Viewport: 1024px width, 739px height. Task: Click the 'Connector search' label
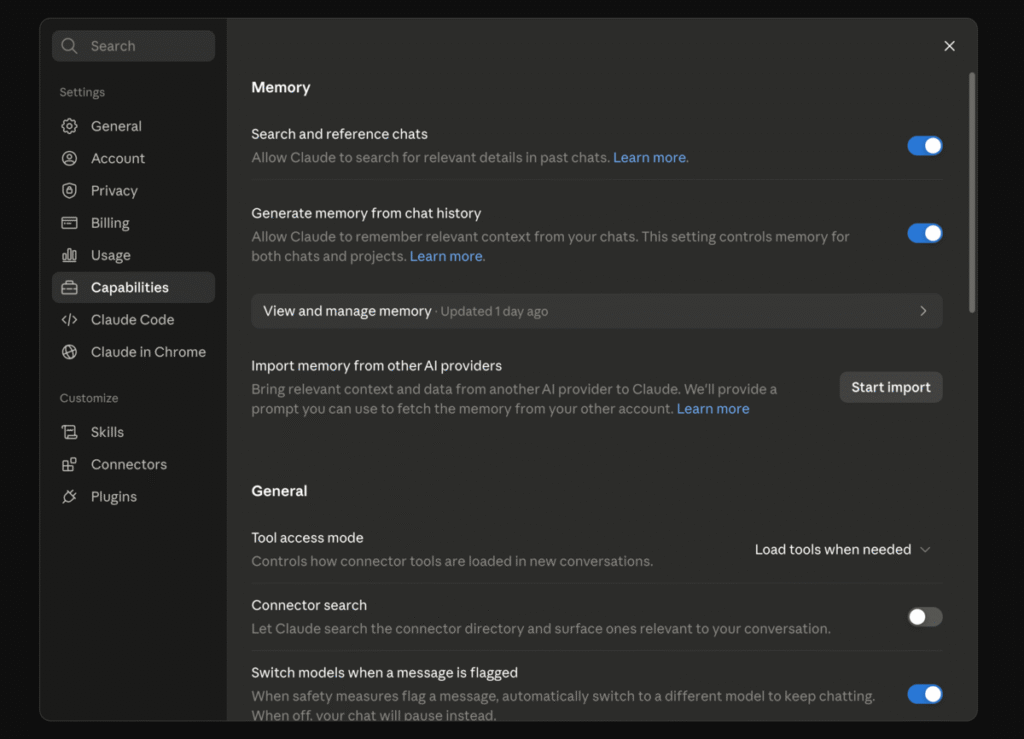pyautogui.click(x=309, y=605)
